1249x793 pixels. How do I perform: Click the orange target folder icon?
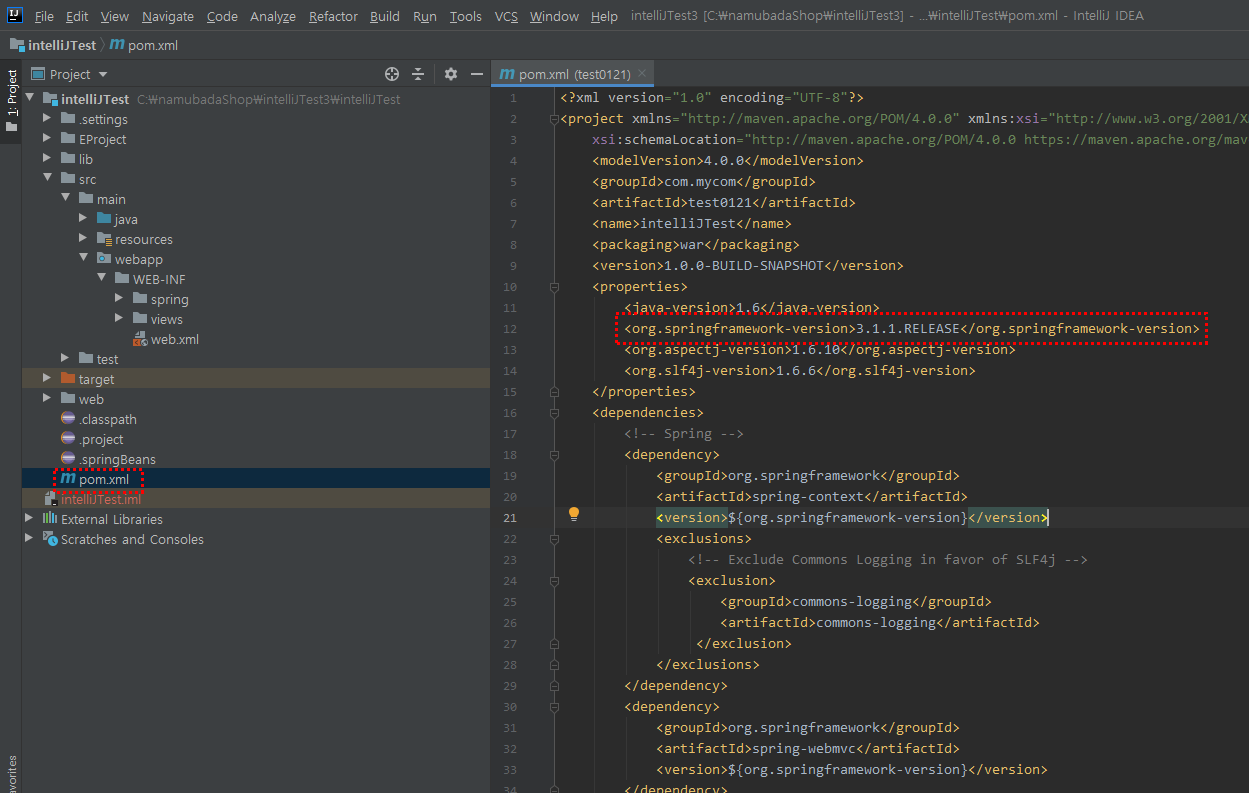pyautogui.click(x=68, y=379)
